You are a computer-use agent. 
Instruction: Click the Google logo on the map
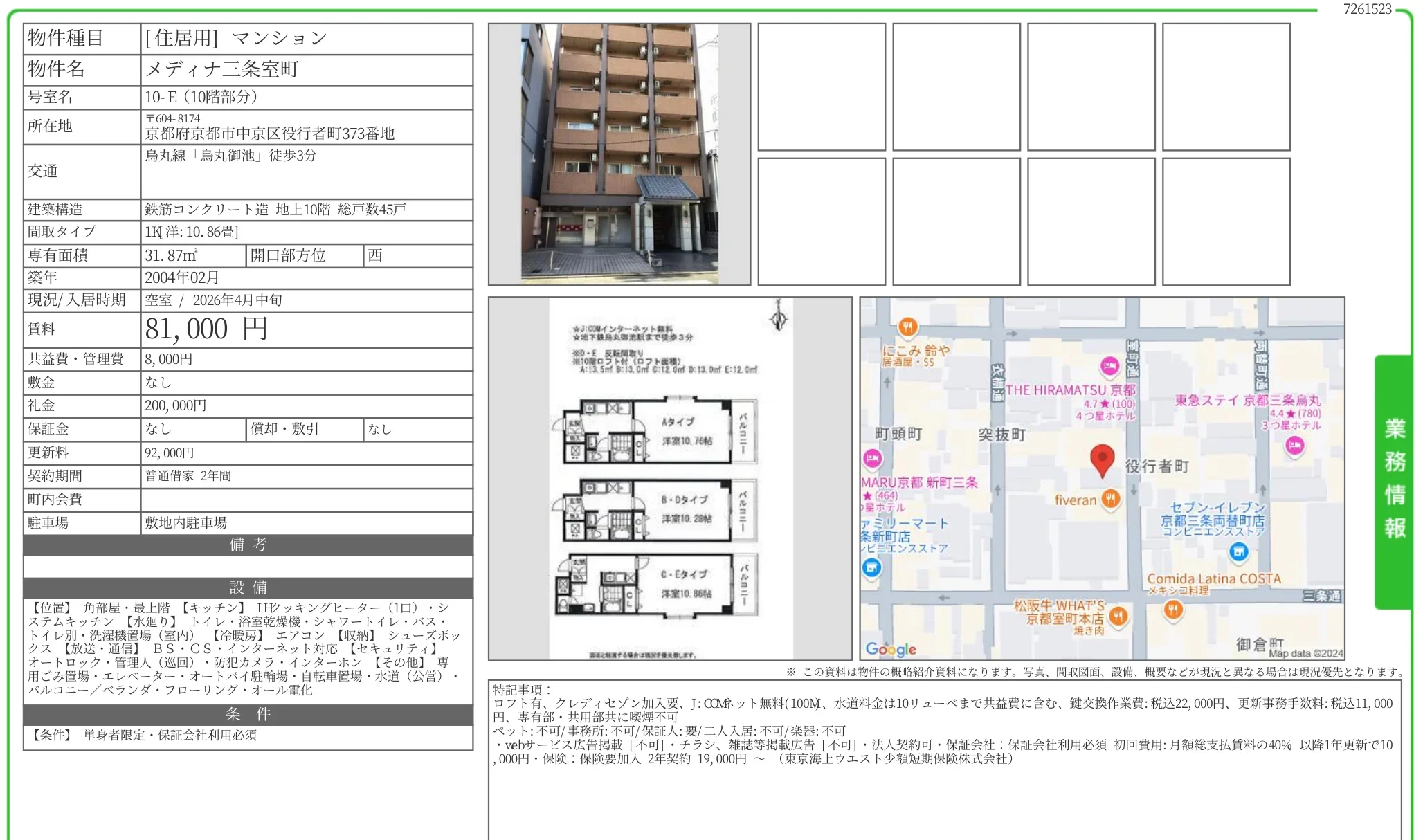[x=891, y=649]
